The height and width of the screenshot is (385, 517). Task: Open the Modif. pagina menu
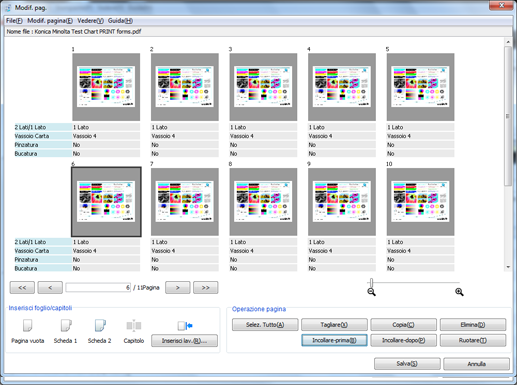[50, 21]
